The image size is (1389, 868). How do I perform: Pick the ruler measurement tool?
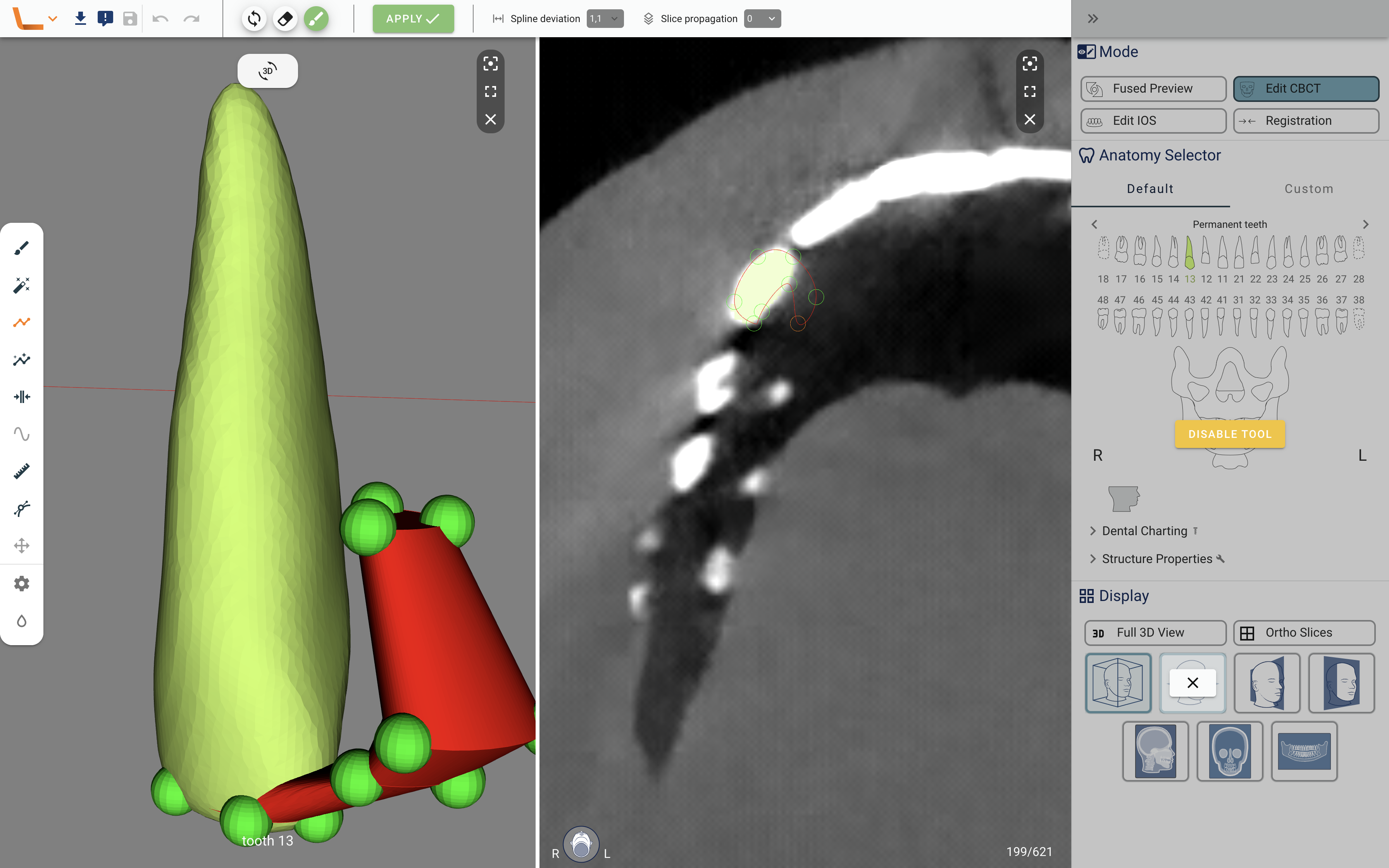pos(21,471)
